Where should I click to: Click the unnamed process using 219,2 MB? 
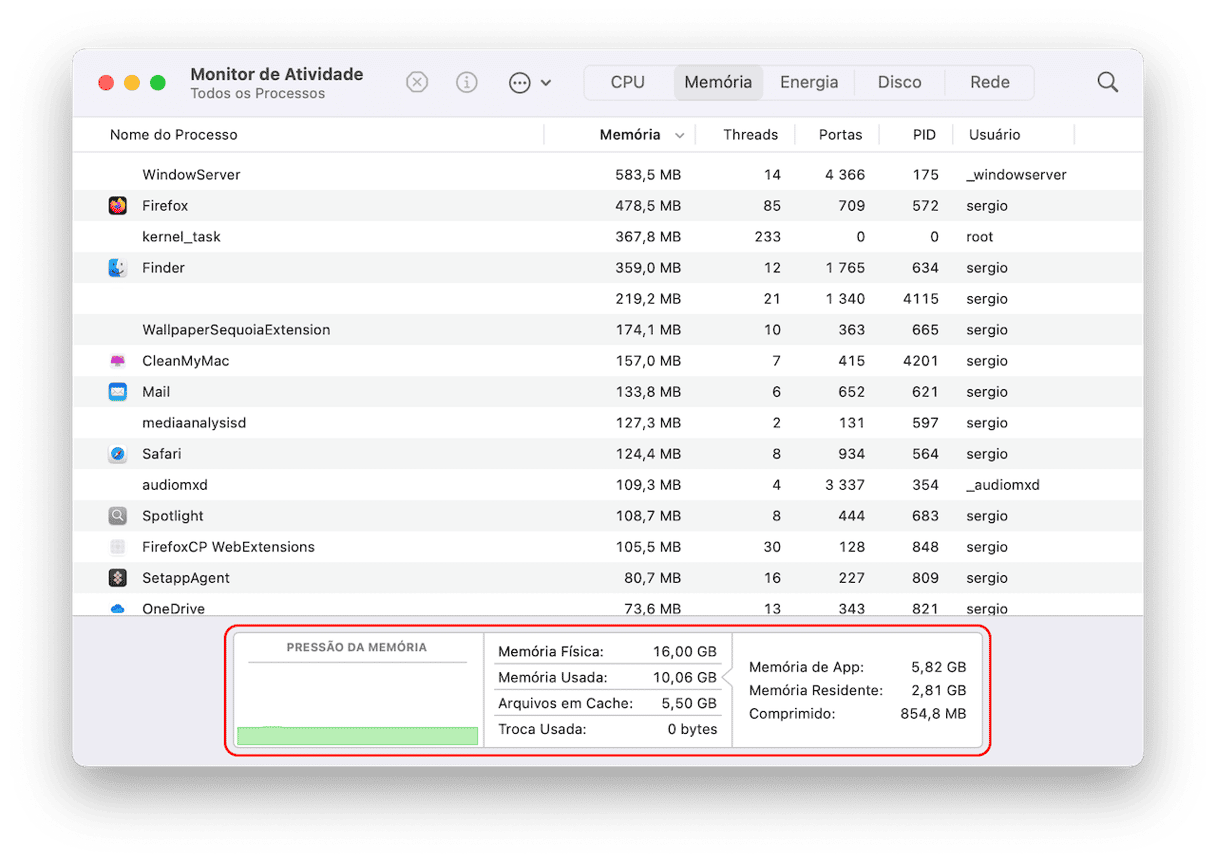click(x=608, y=299)
